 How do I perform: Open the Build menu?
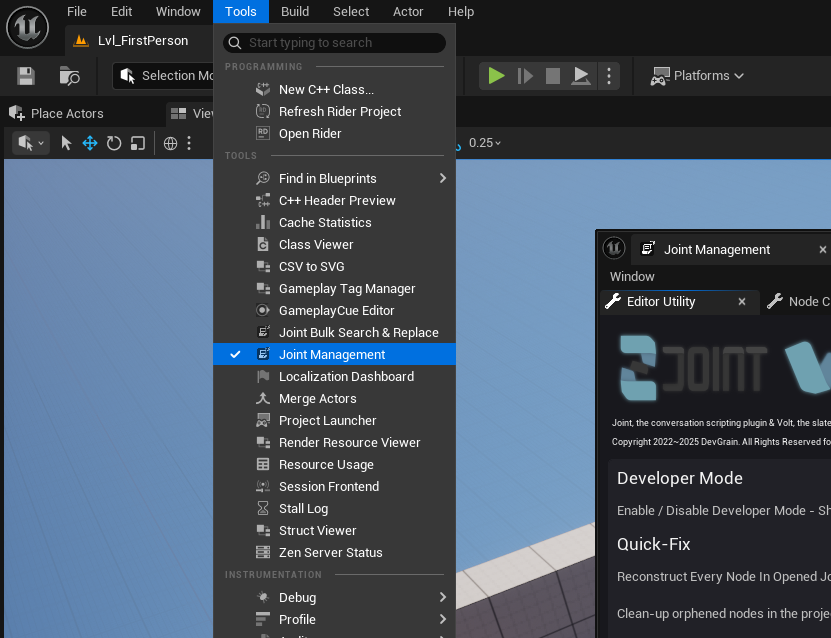294,12
